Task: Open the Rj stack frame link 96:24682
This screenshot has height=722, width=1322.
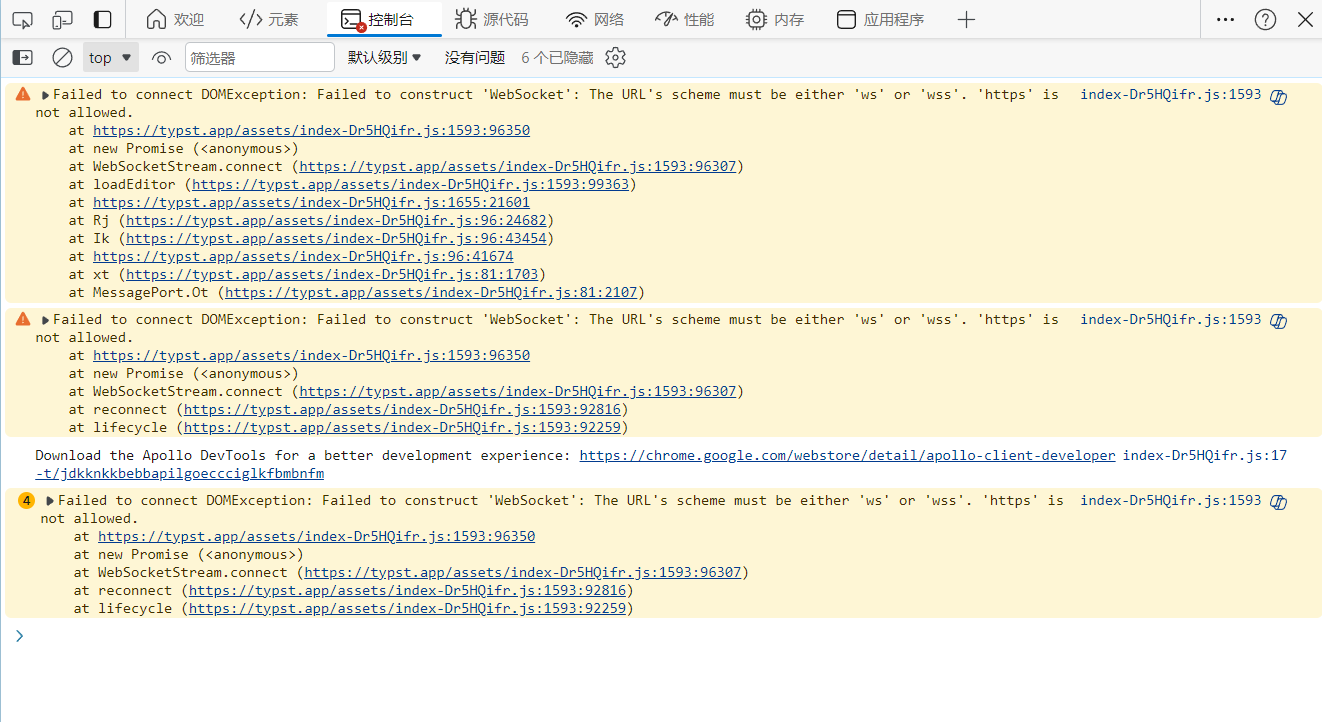Action: pyautogui.click(x=335, y=220)
